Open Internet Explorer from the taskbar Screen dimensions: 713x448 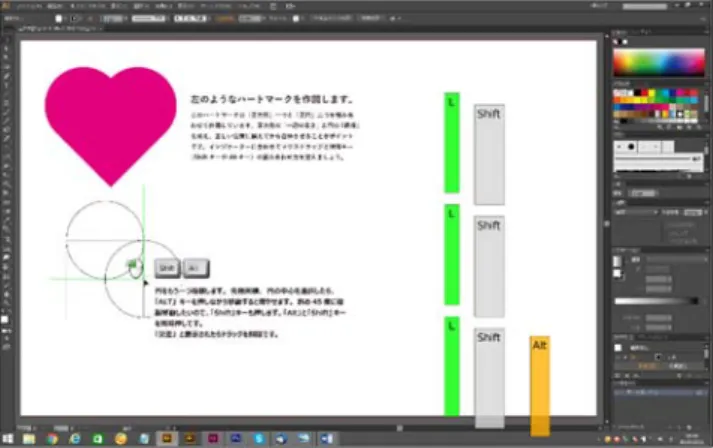tap(75, 439)
